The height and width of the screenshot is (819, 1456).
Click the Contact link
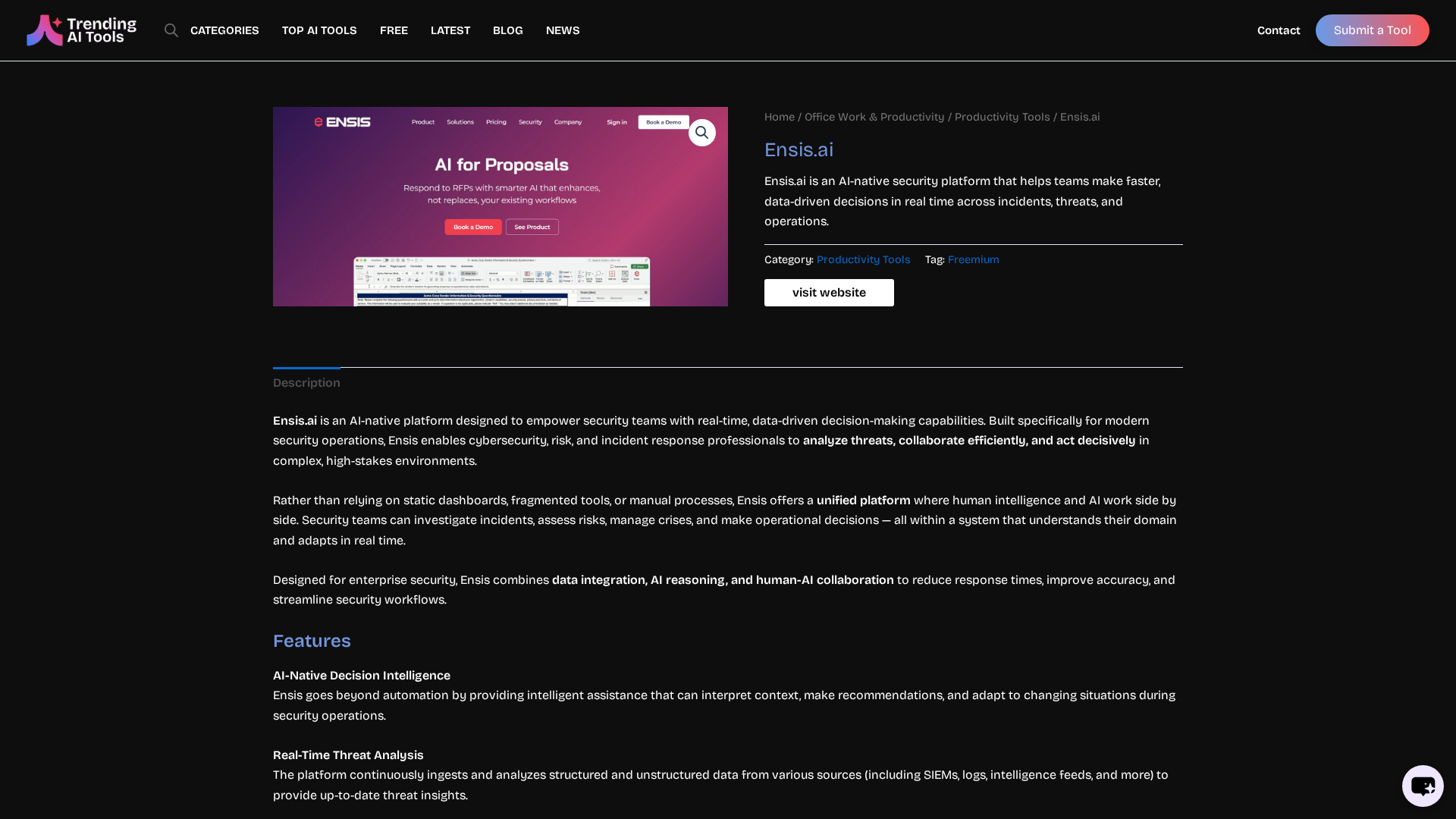(1278, 30)
